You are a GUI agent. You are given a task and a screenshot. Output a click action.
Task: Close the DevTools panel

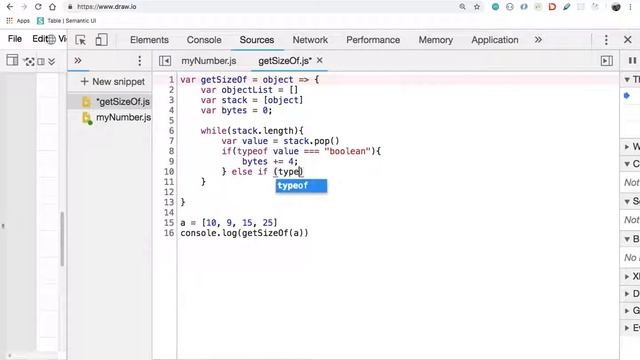click(628, 40)
